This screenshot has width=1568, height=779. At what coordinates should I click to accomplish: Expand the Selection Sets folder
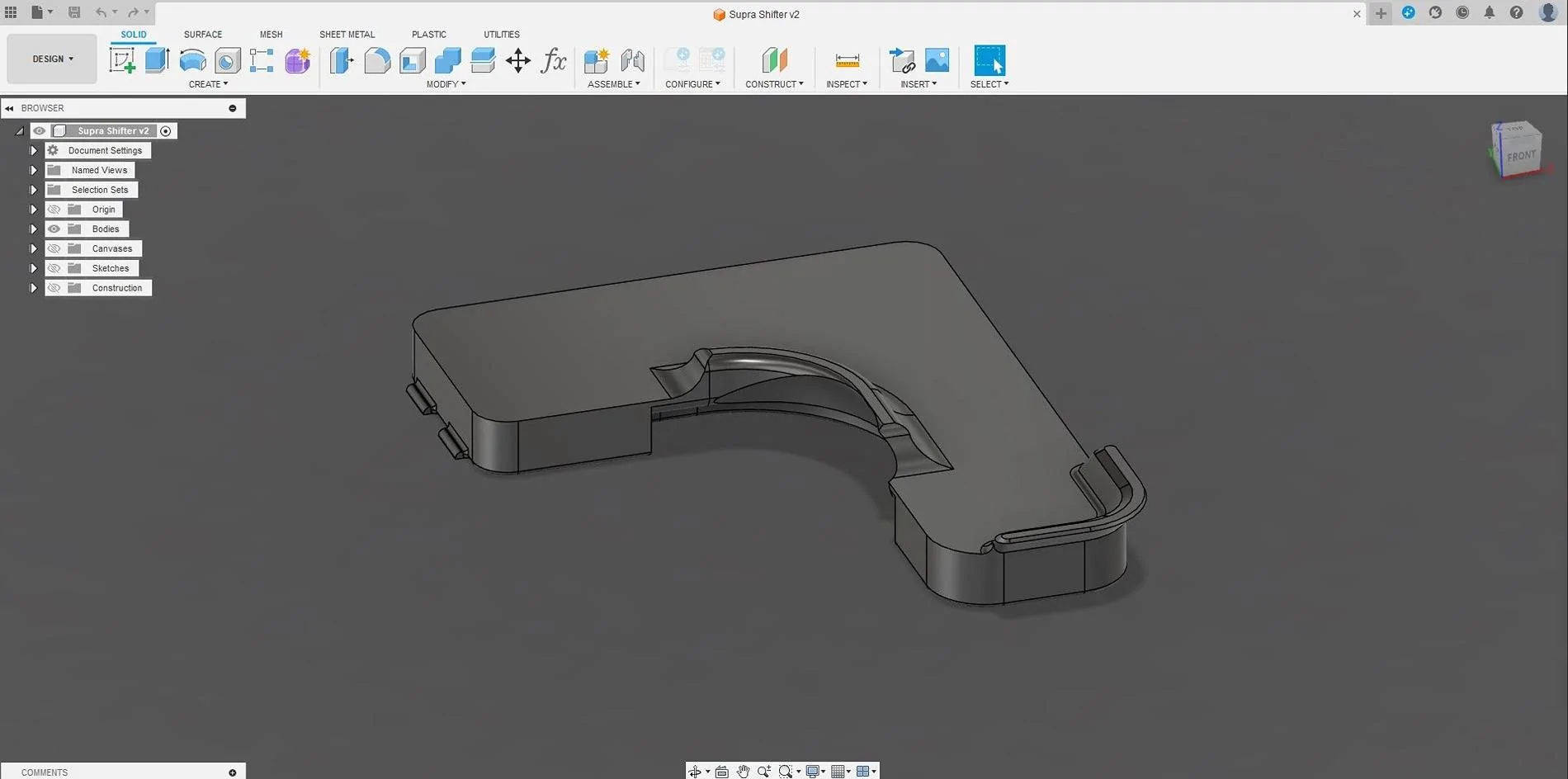coord(34,190)
